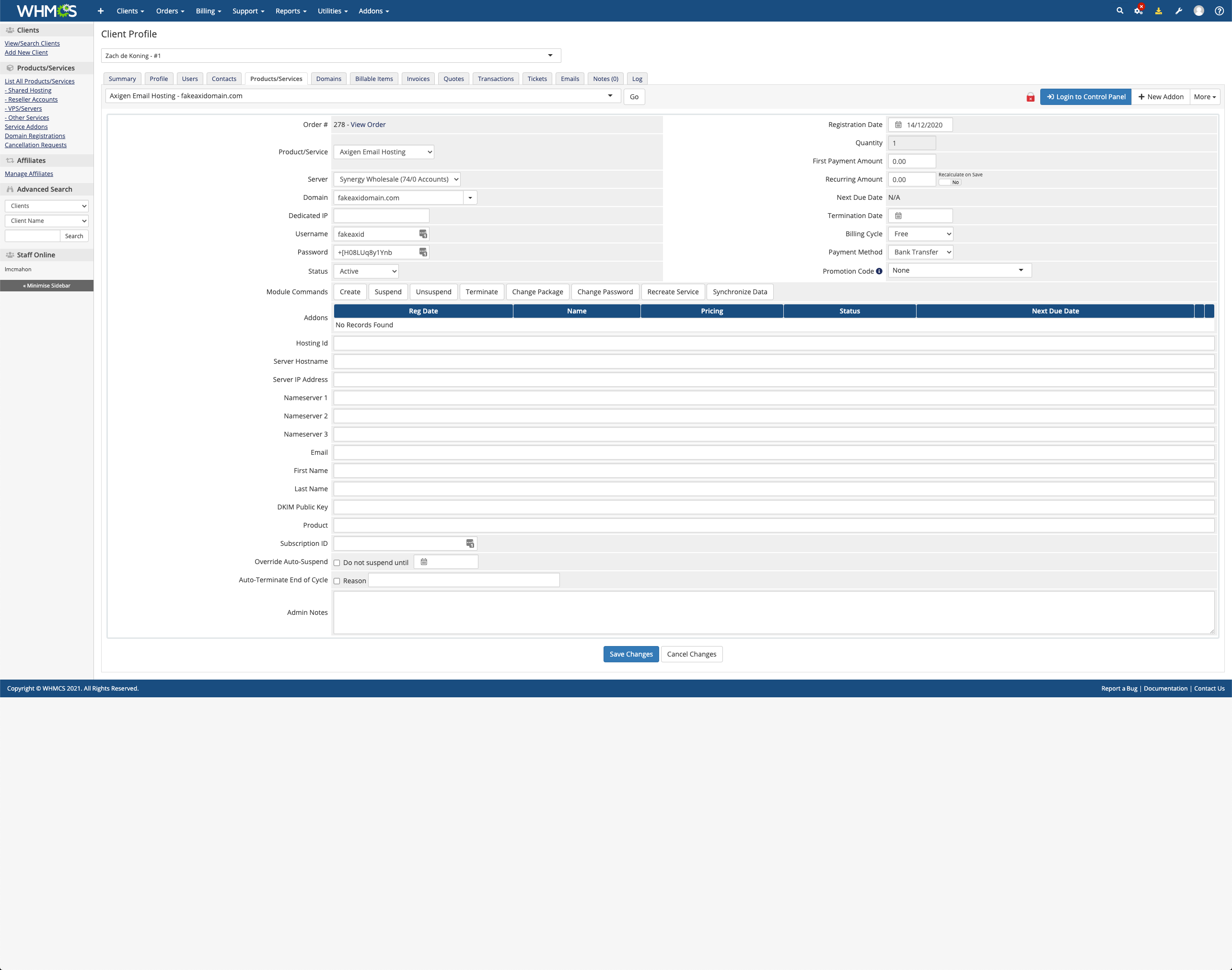Enable Auto-Terminate End of Cycle checkbox

337,581
